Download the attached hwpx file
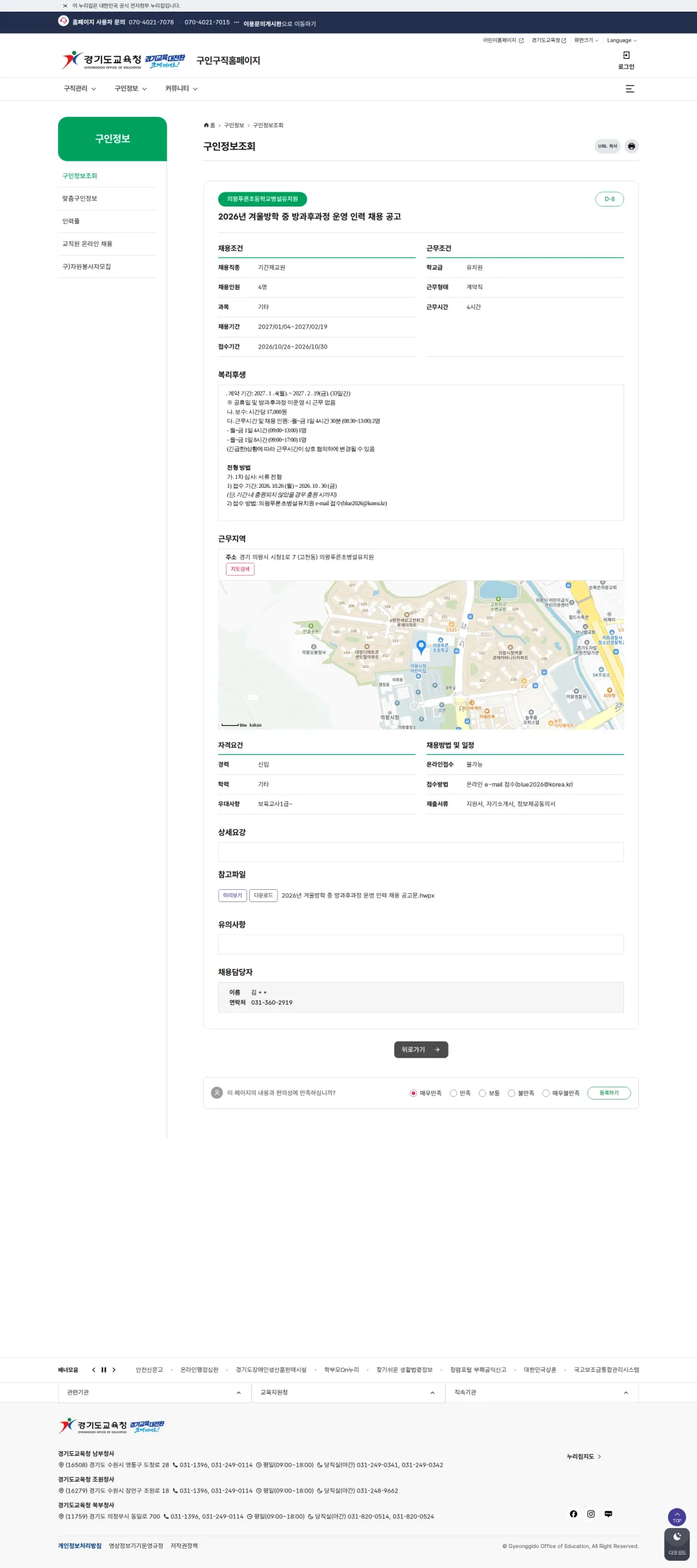Viewport: 697px width, 1568px height. tap(263, 896)
